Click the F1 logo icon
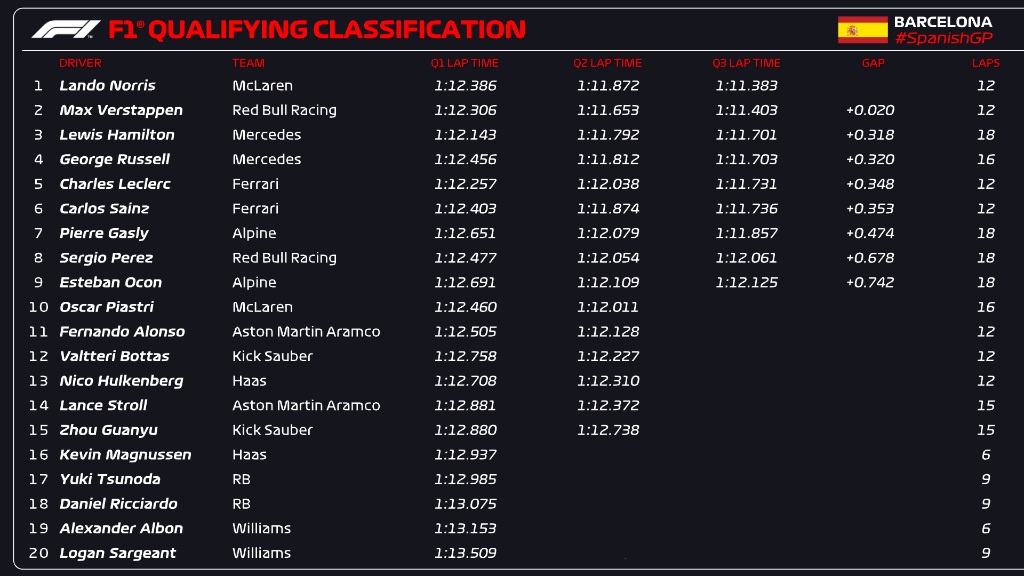This screenshot has width=1024, height=576. [x=66, y=29]
